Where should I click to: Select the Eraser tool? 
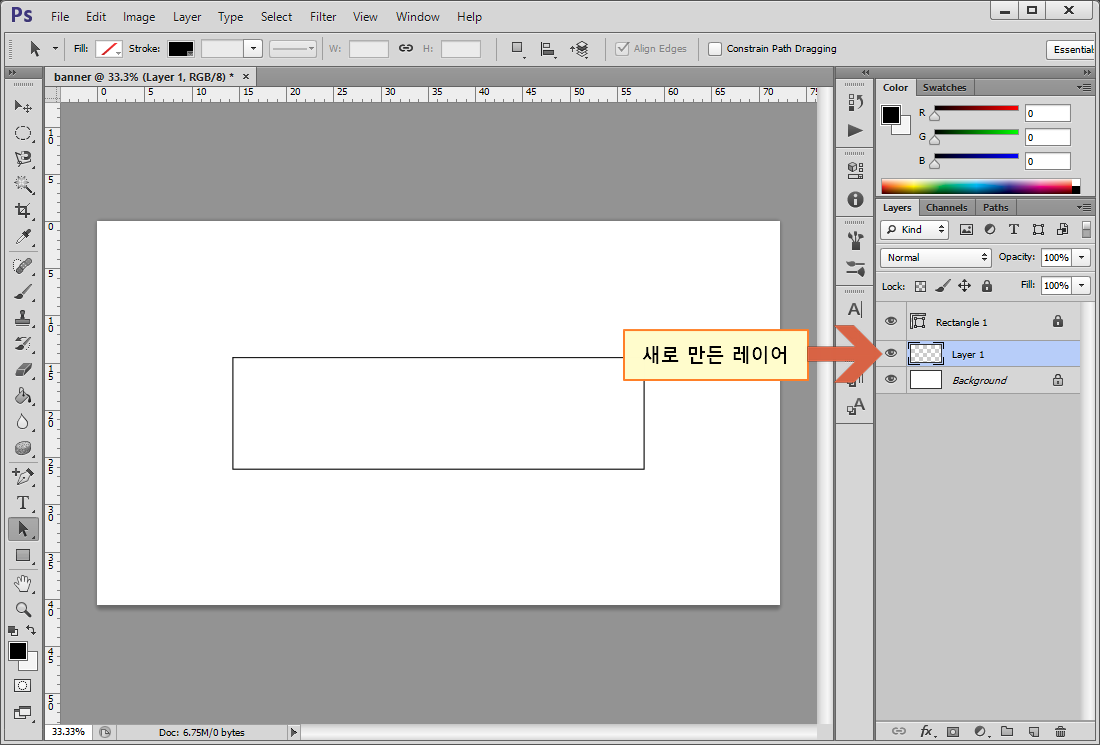23,370
